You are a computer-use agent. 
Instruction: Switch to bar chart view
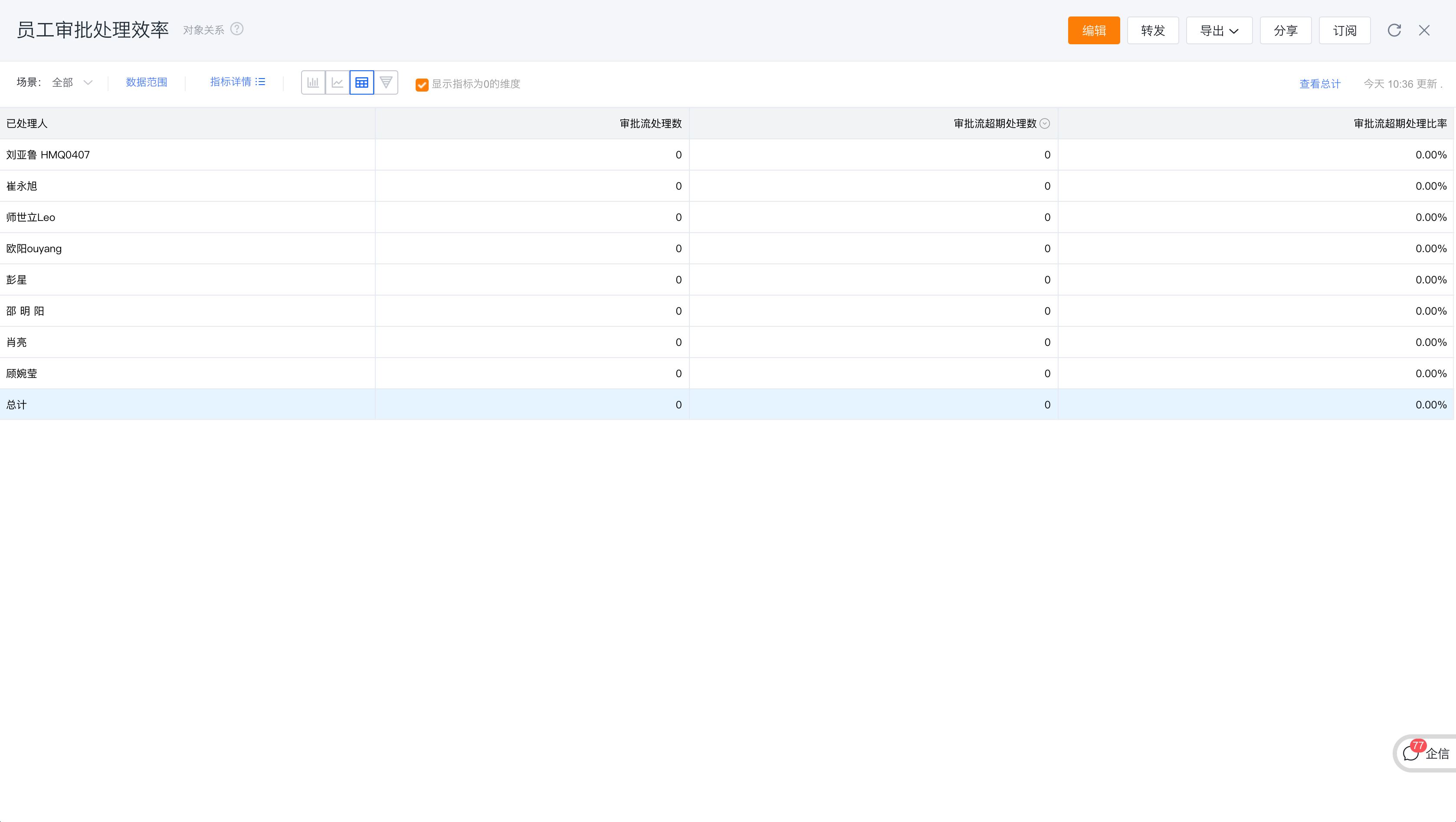coord(313,82)
